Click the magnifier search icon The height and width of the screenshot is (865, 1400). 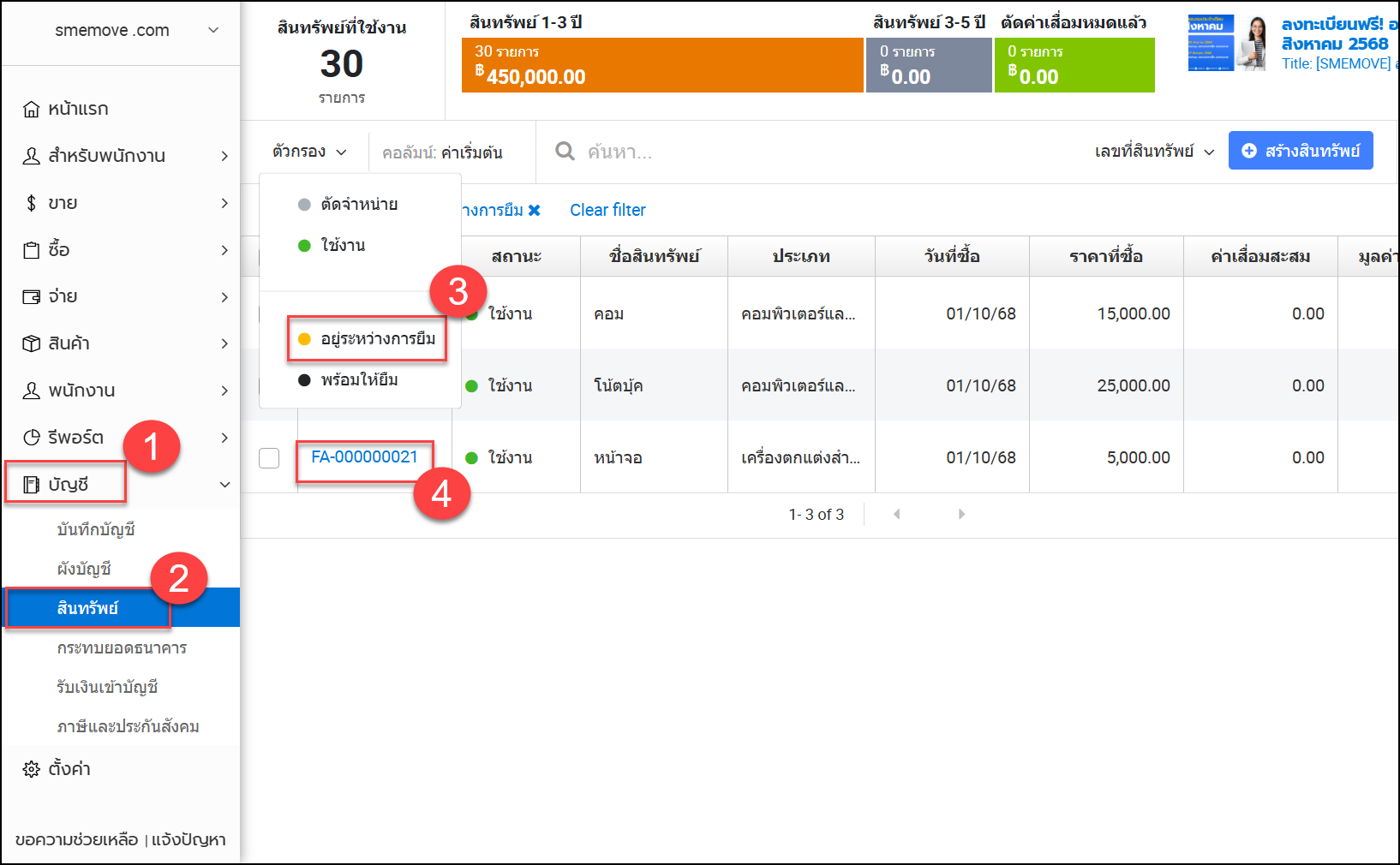(565, 152)
